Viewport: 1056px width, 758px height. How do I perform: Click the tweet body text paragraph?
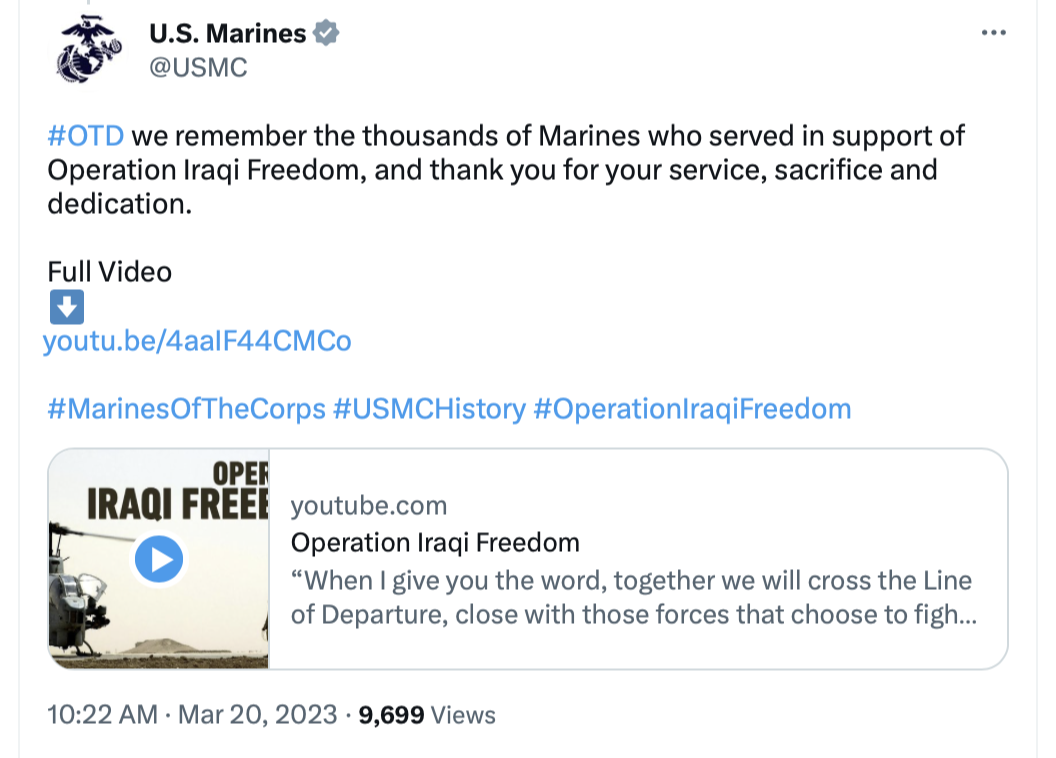[x=506, y=170]
